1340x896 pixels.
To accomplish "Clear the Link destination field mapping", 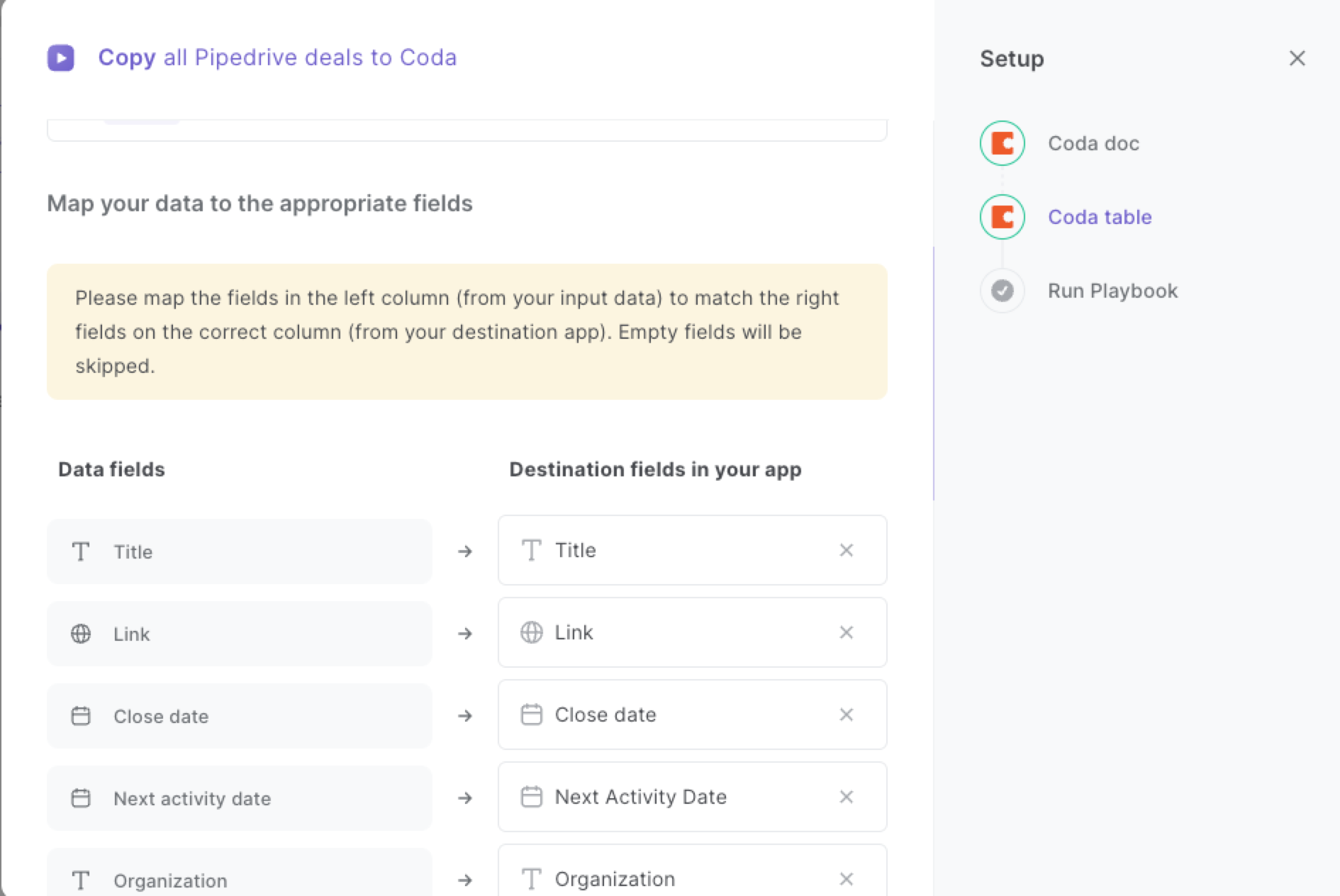I will 846,632.
